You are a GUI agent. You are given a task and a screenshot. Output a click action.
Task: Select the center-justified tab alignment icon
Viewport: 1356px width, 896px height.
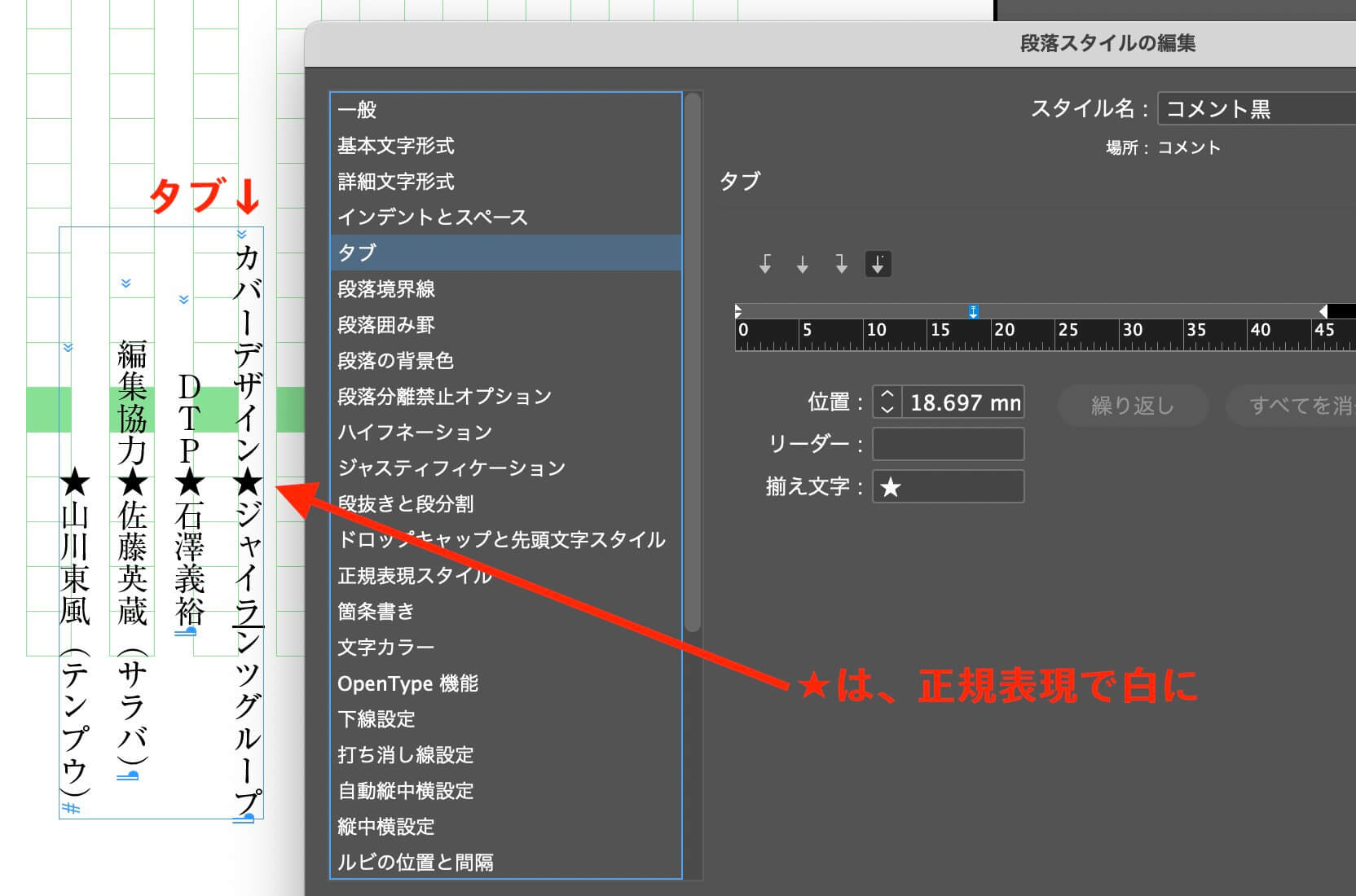click(x=803, y=264)
